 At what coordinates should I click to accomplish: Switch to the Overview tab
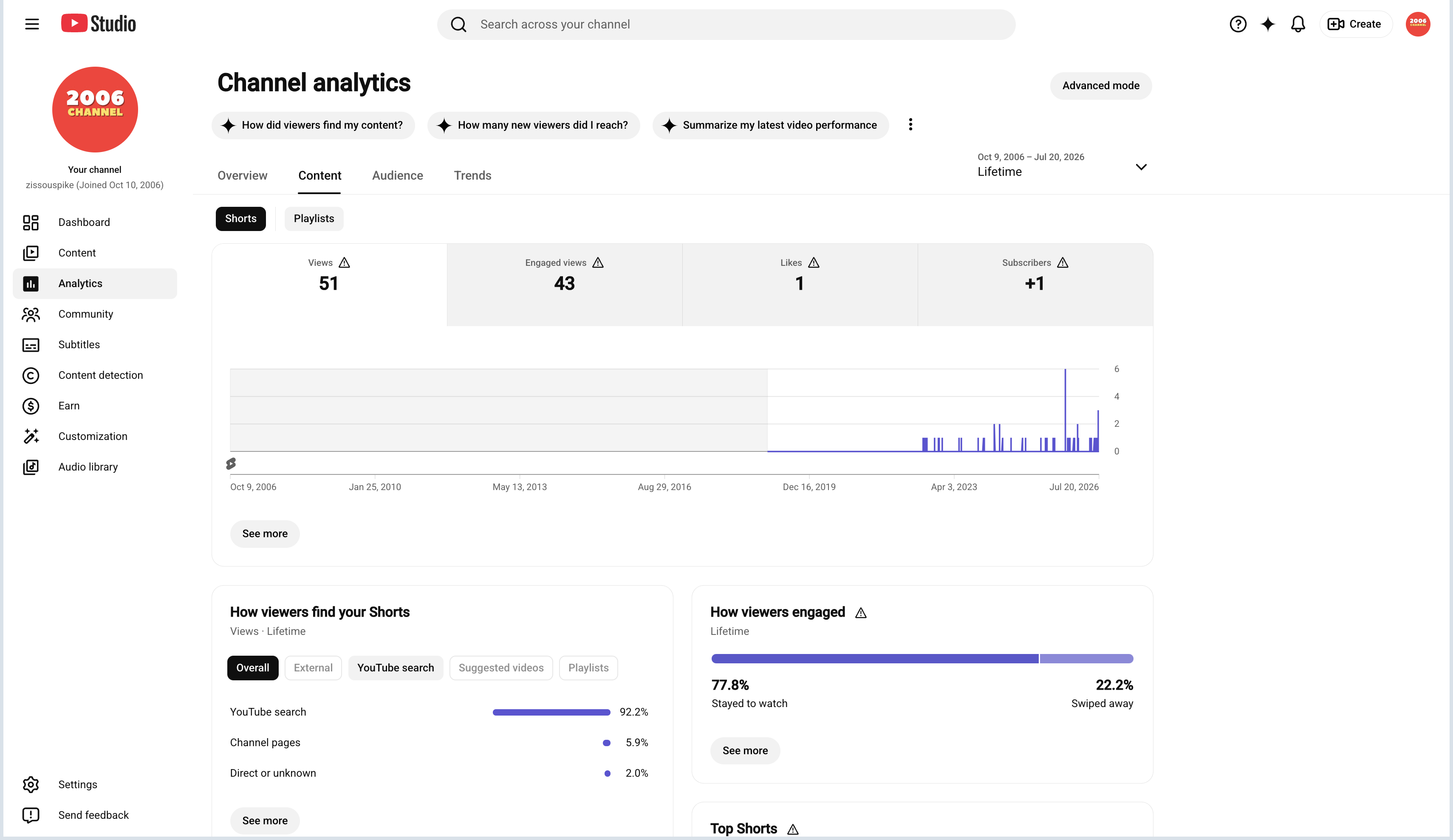click(242, 176)
